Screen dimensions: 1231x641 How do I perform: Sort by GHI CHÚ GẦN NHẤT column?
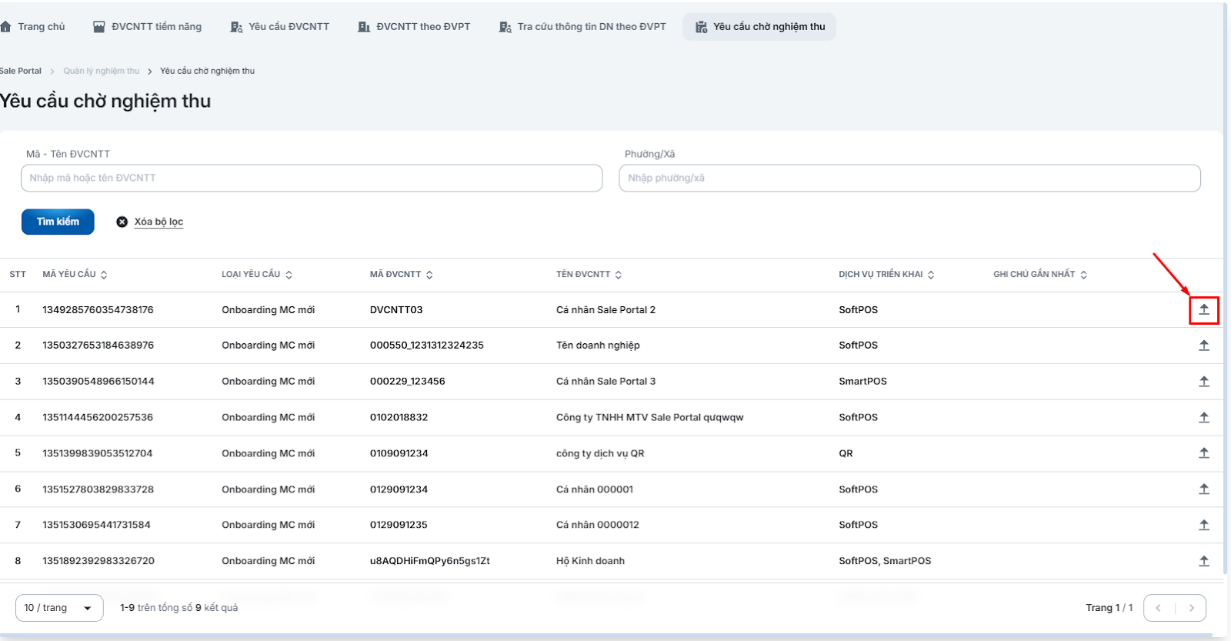[x=1083, y=275]
